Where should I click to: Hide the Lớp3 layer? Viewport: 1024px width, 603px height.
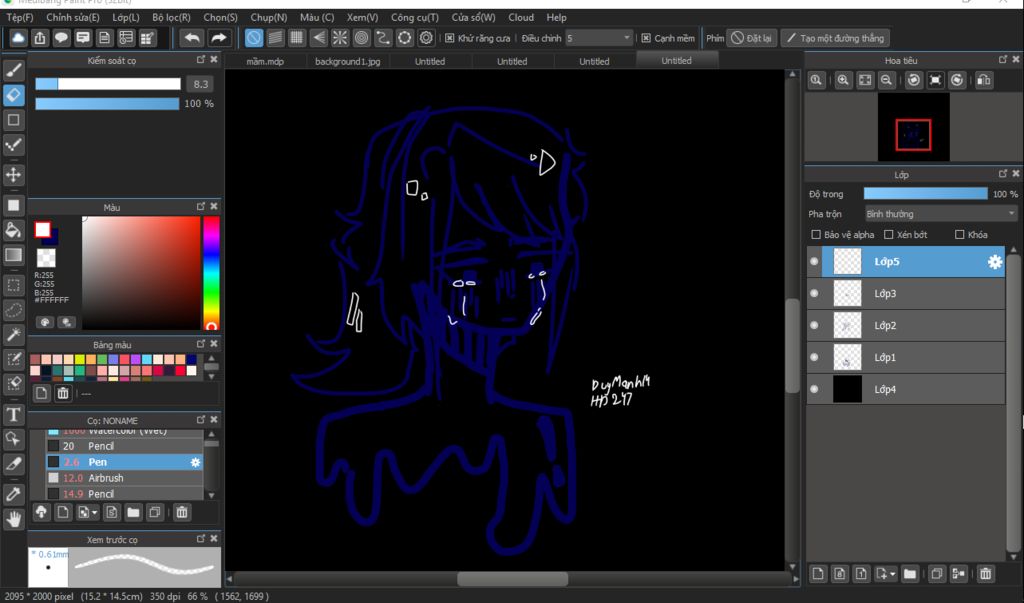(814, 293)
